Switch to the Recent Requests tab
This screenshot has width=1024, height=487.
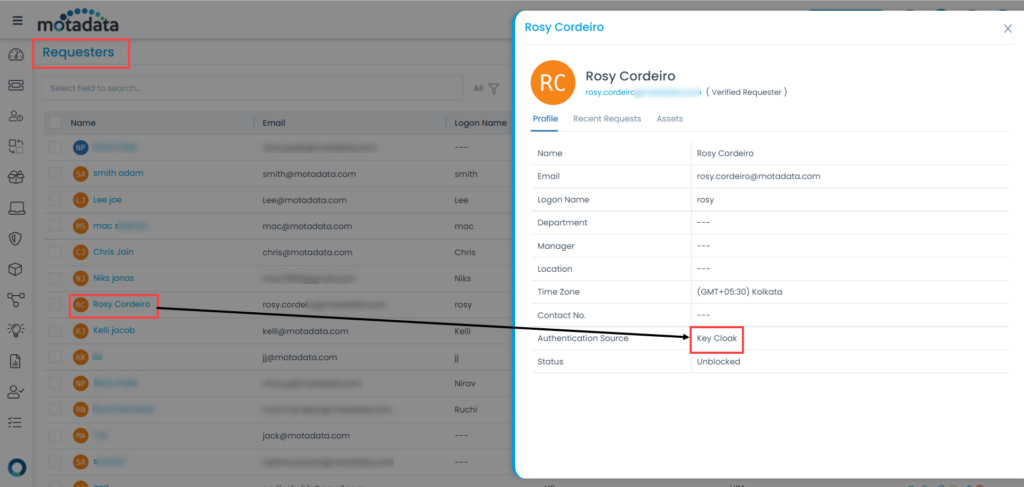607,119
